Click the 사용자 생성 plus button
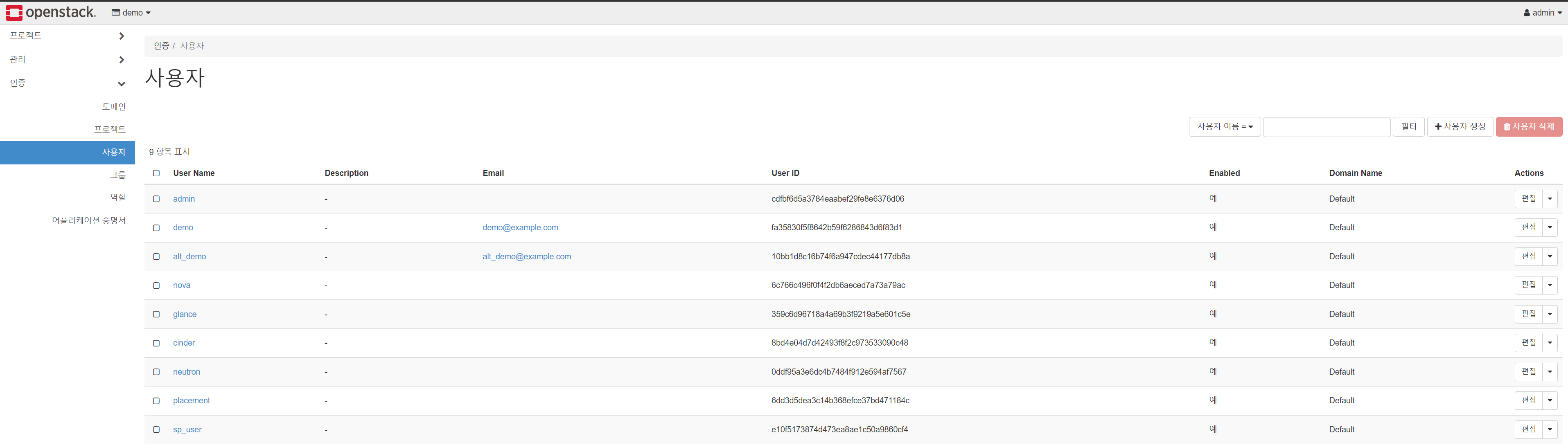Screen dimensions: 1568x445 [1460, 126]
